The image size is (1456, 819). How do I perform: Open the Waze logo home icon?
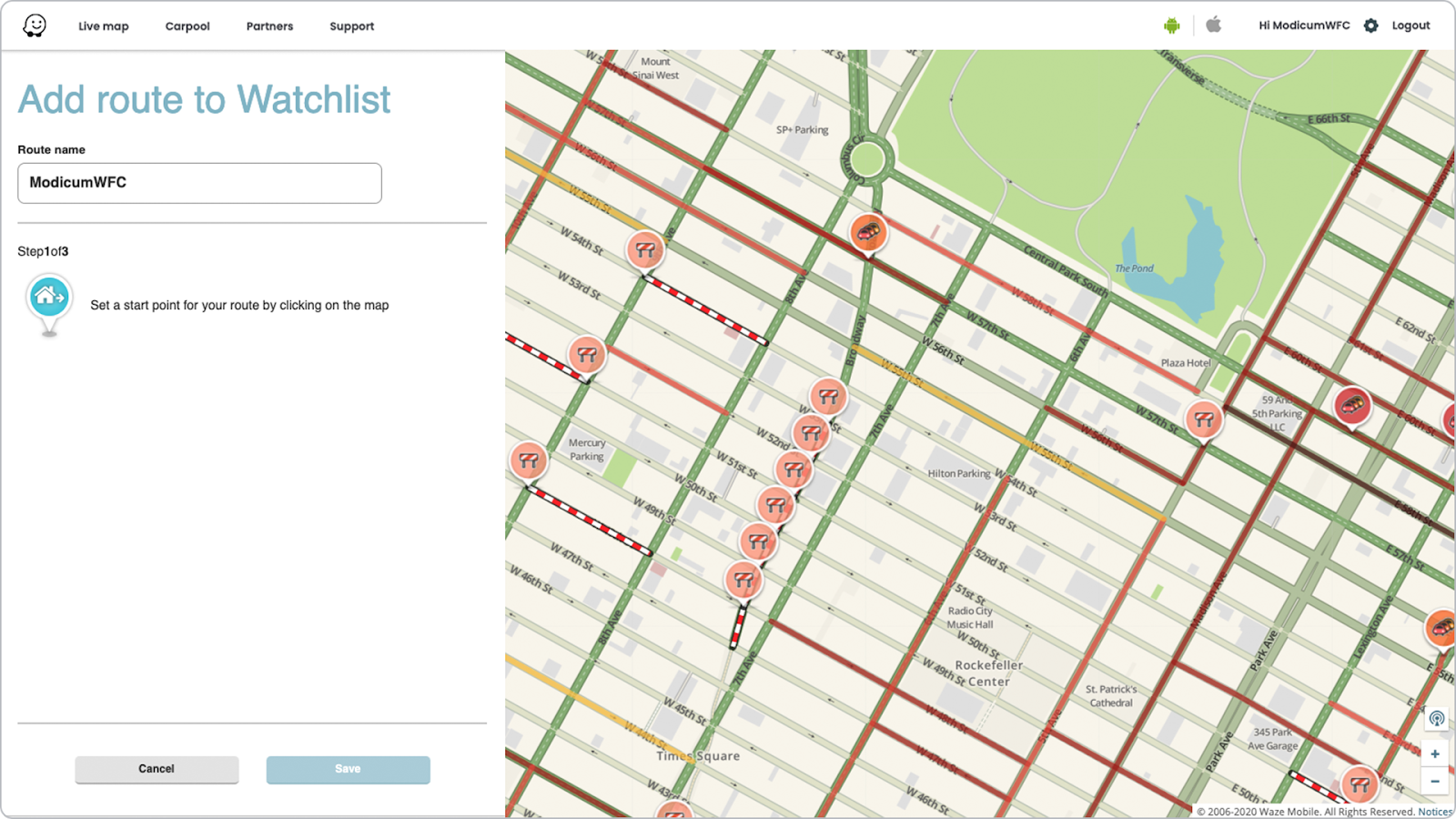click(x=35, y=25)
